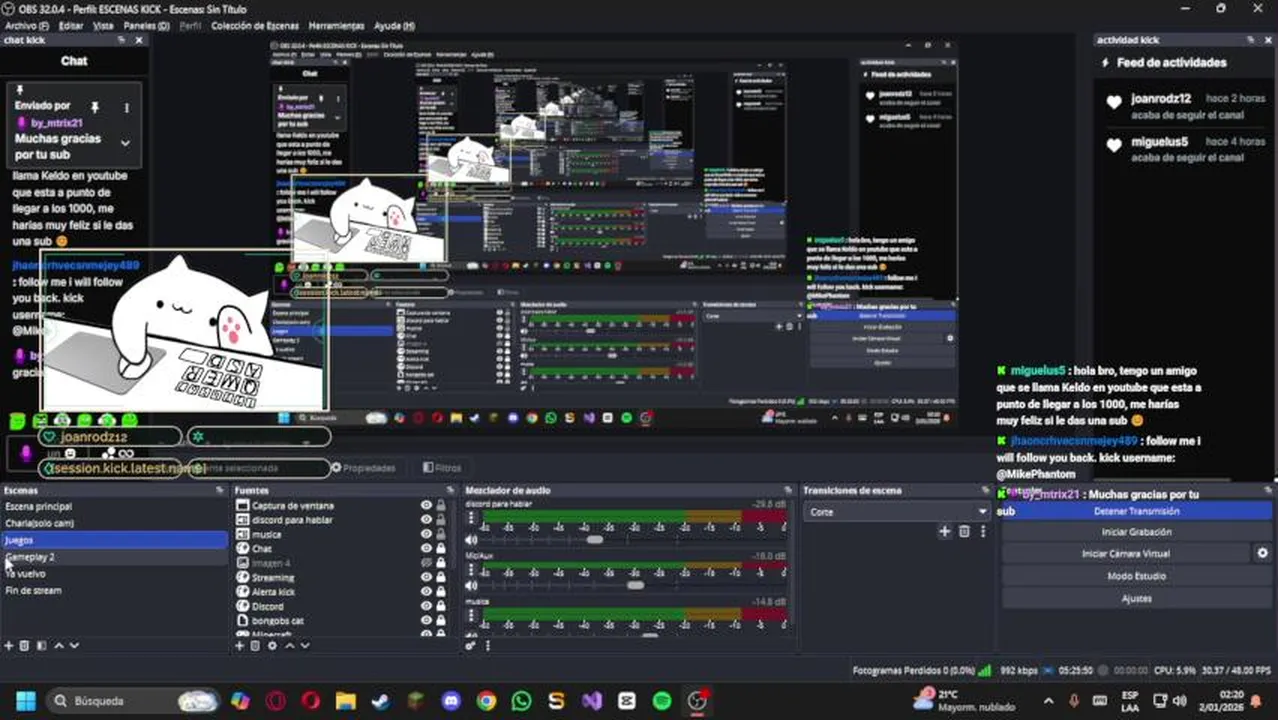The width and height of the screenshot is (1278, 720).
Task: Open Steam from the taskbar
Action: (x=380, y=700)
